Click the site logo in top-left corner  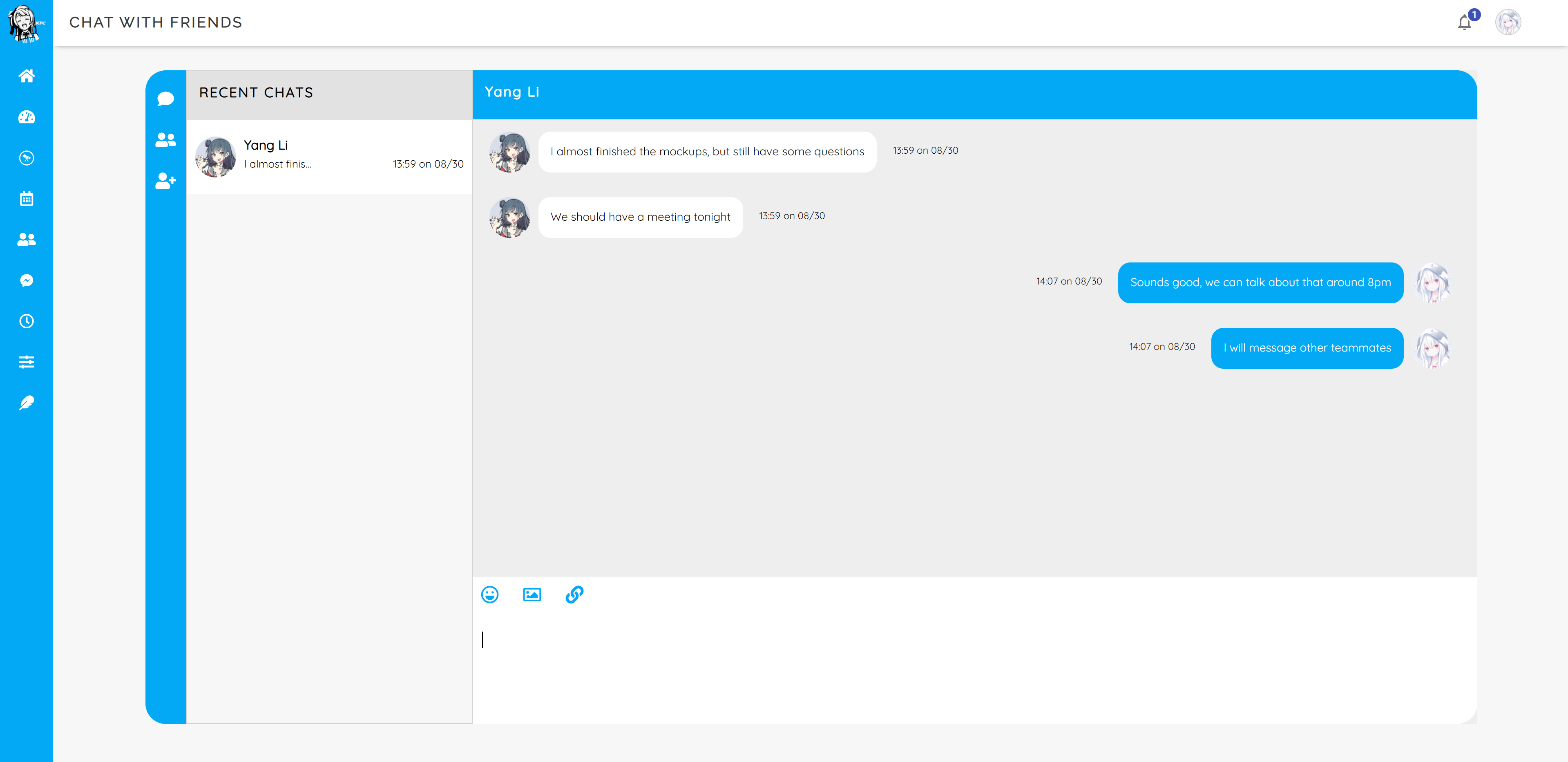26,23
